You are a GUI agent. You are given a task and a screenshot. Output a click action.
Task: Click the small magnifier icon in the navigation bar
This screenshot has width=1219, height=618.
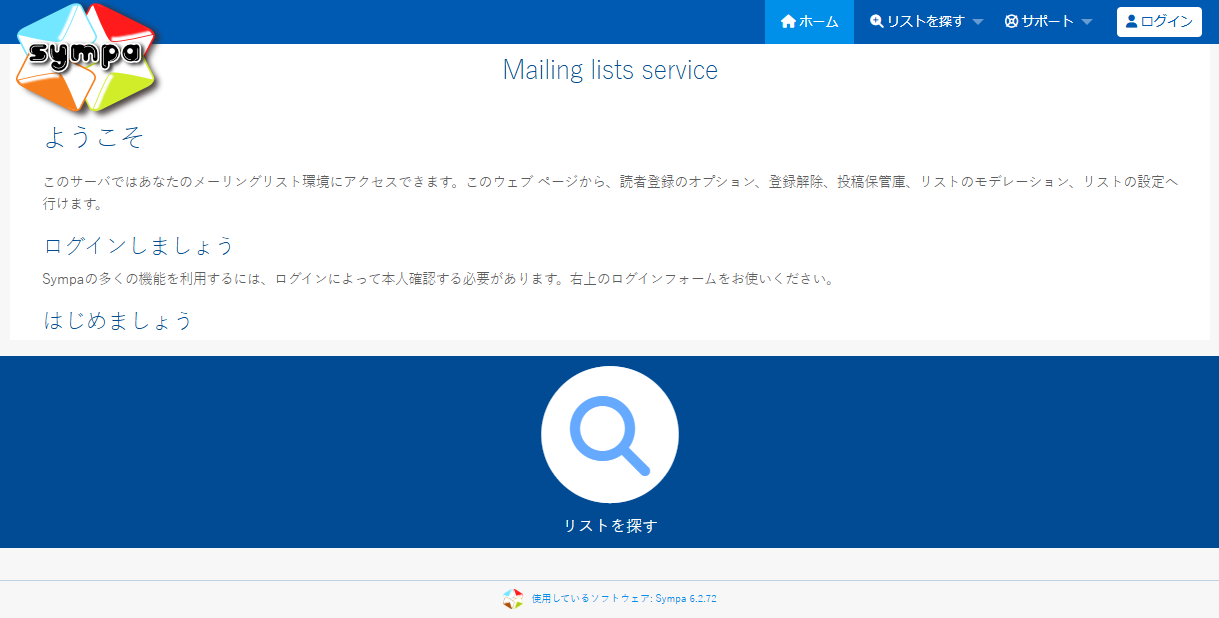[877, 22]
